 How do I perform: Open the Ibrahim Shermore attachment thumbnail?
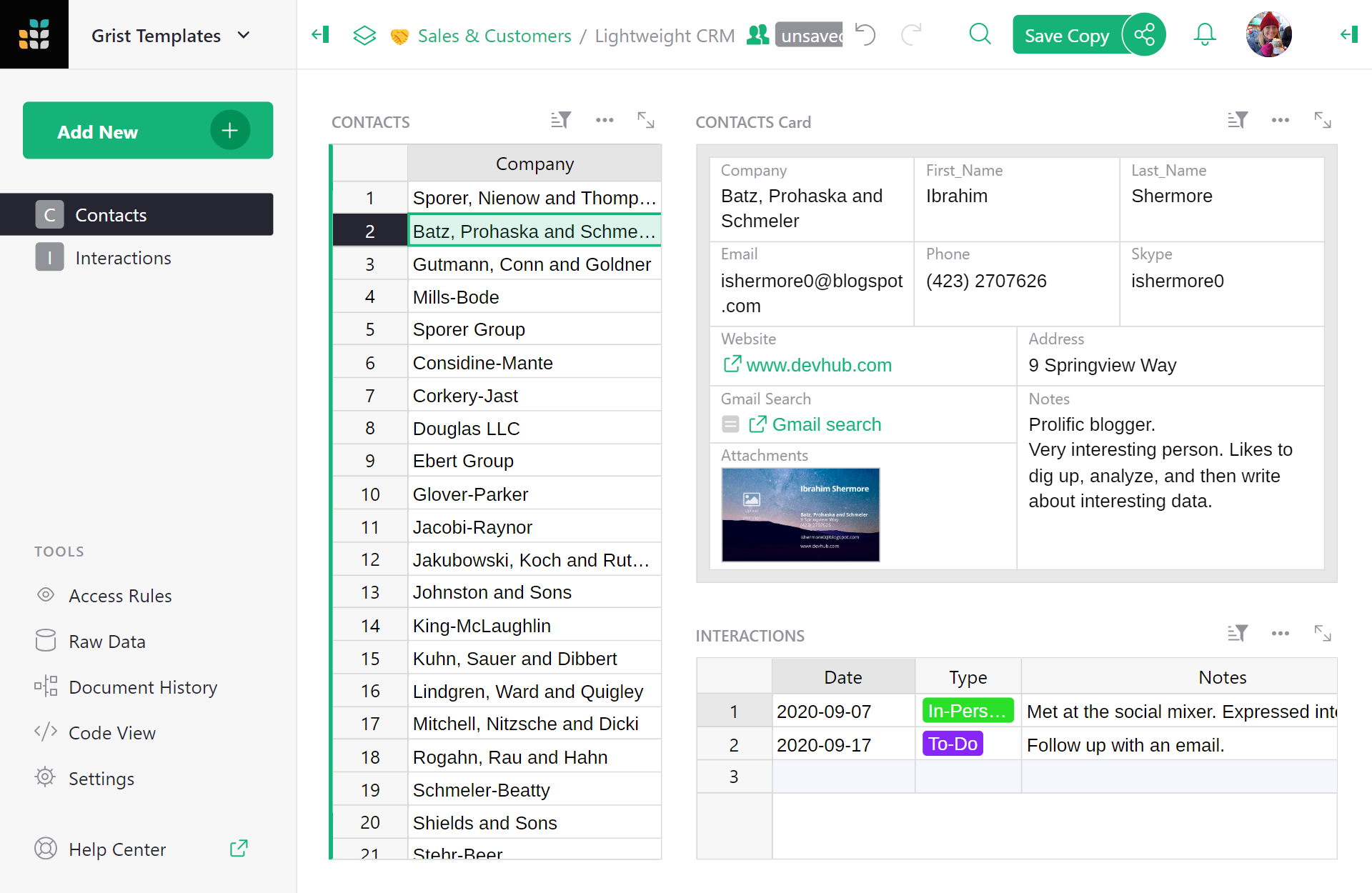[800, 514]
